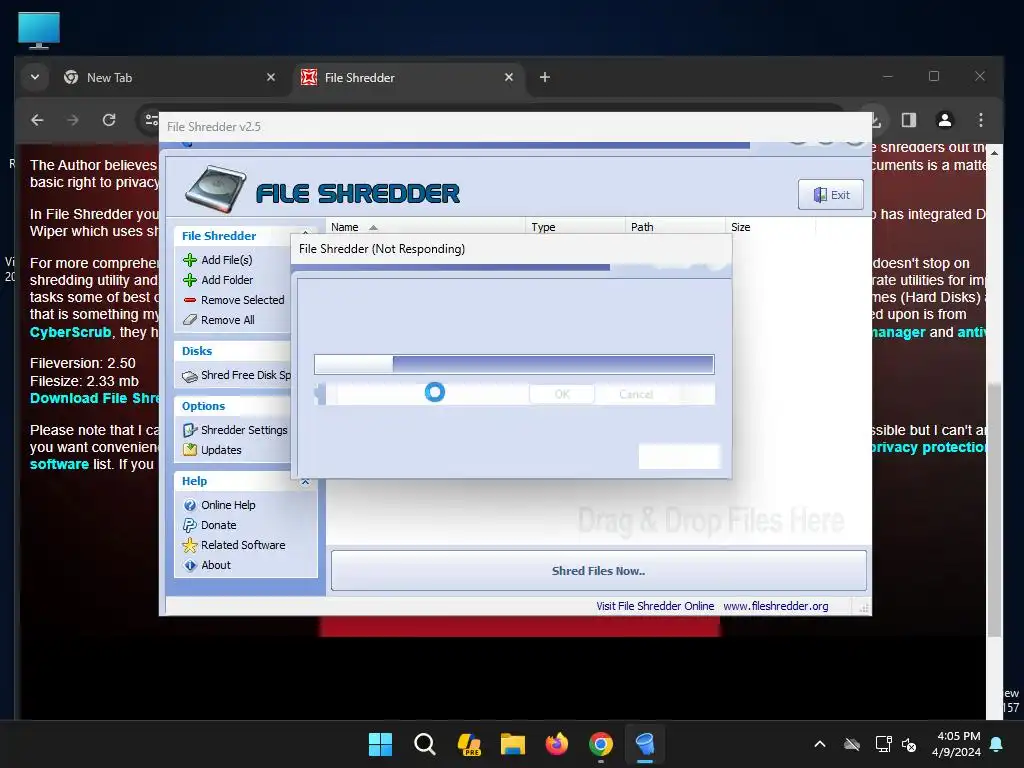The height and width of the screenshot is (768, 1024).
Task: Click the Related Software star icon
Action: pos(190,545)
